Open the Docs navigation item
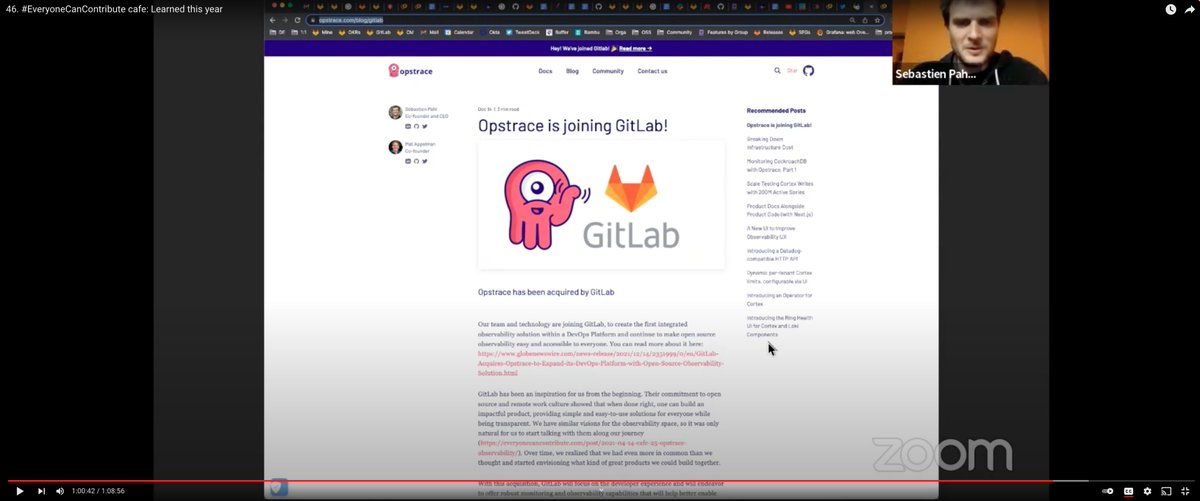This screenshot has width=1200, height=501. pos(545,71)
